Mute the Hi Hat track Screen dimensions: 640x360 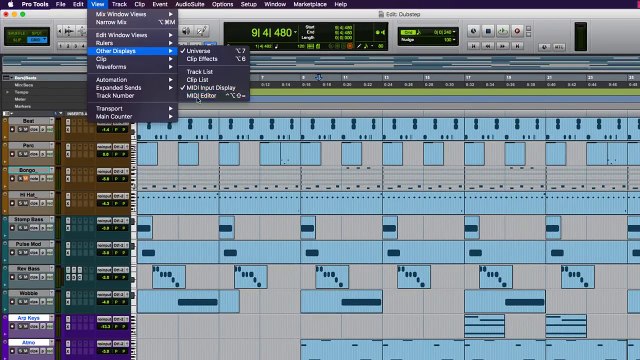point(26,203)
